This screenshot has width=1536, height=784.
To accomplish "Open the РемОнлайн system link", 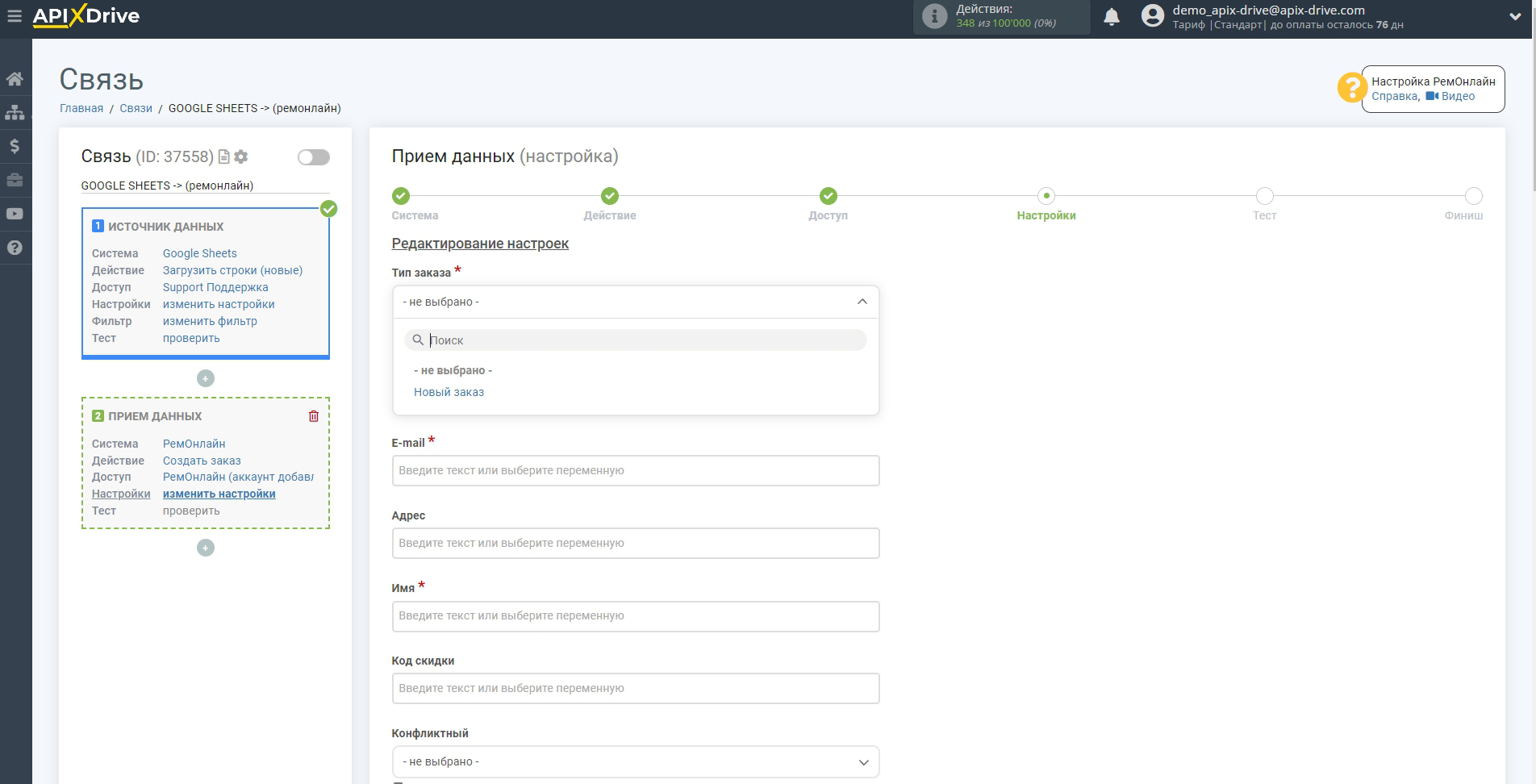I will [x=194, y=444].
